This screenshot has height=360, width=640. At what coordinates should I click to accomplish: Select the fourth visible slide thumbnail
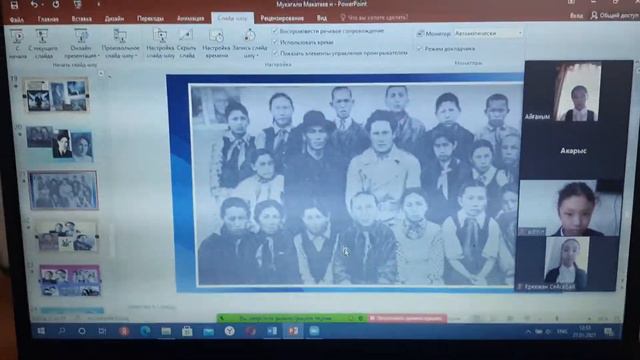tap(67, 237)
